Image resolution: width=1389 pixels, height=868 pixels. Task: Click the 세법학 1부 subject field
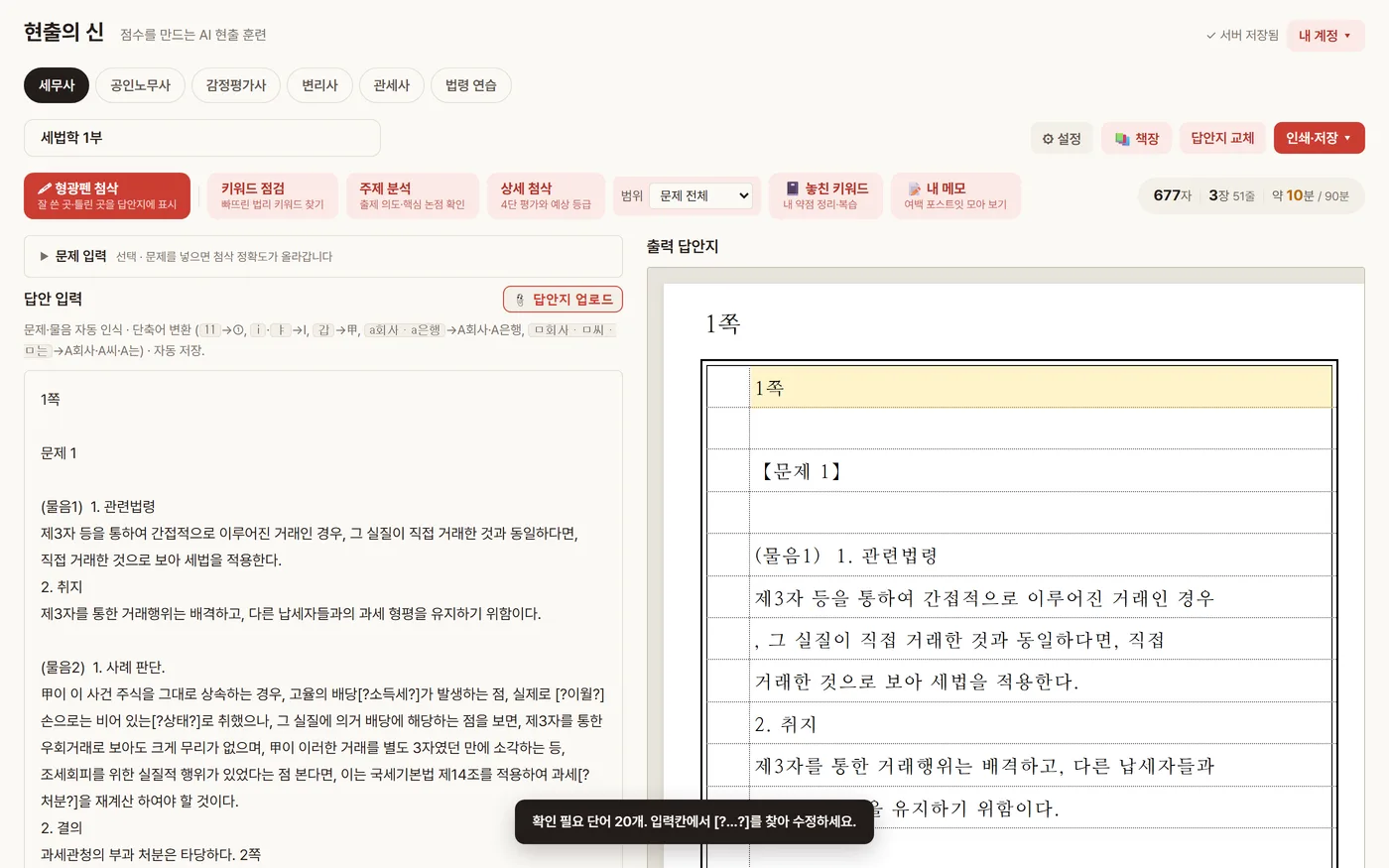click(202, 138)
